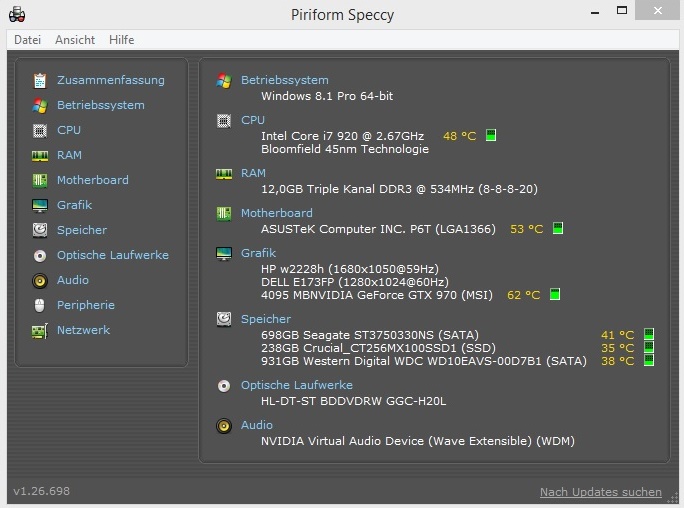Show Grafik details from sidebar

pyautogui.click(x=75, y=205)
